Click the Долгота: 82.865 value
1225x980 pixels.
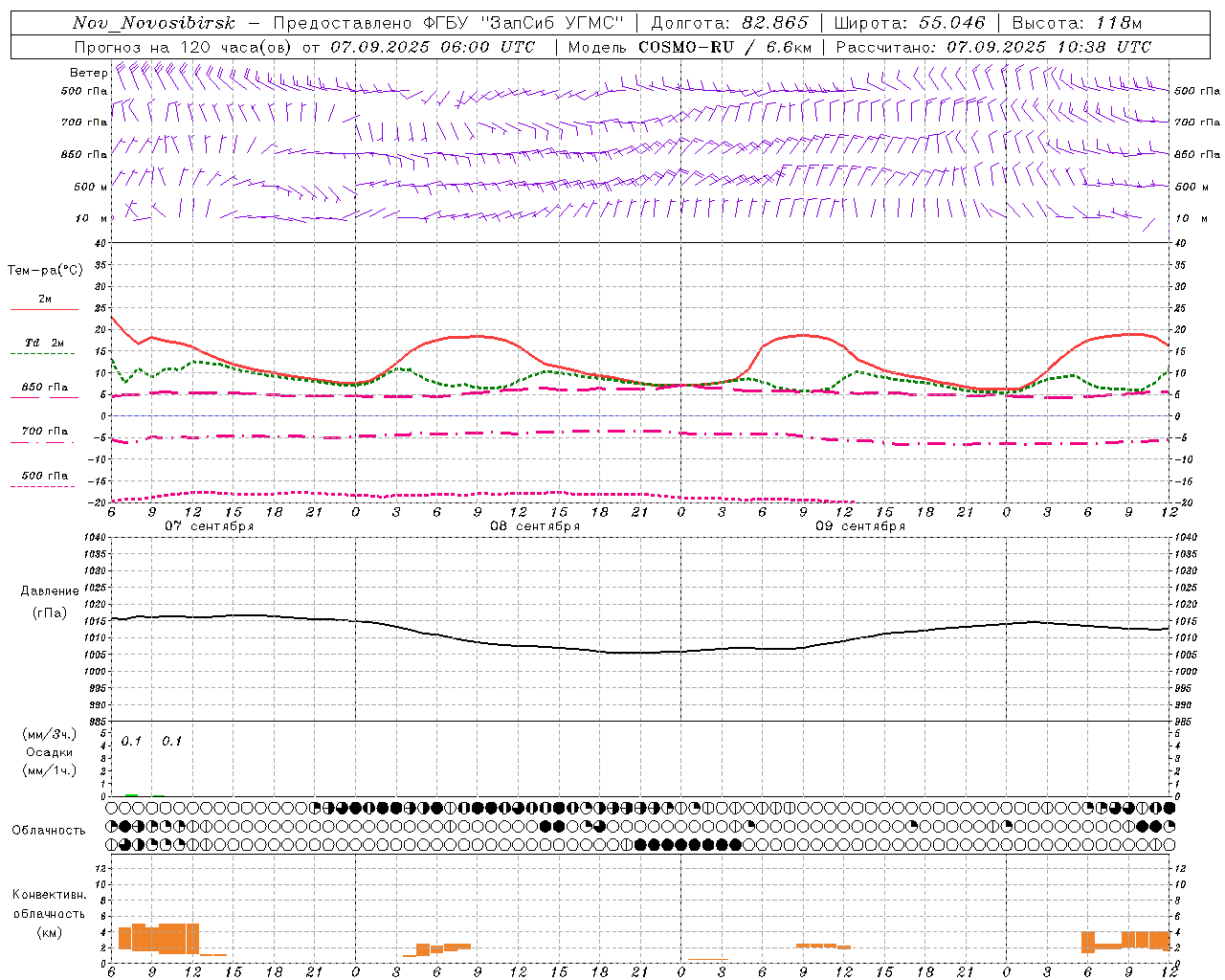(x=729, y=23)
